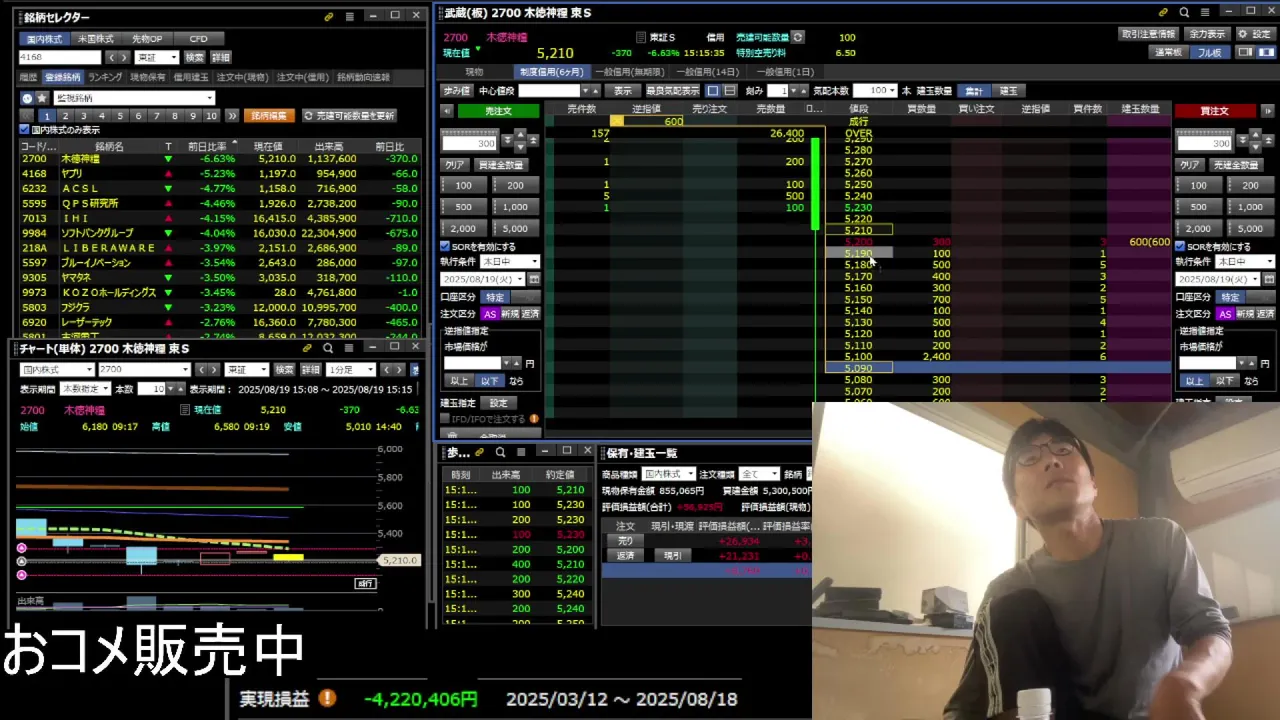Switch to 先物OP tab
The image size is (1280, 720).
coord(147,39)
